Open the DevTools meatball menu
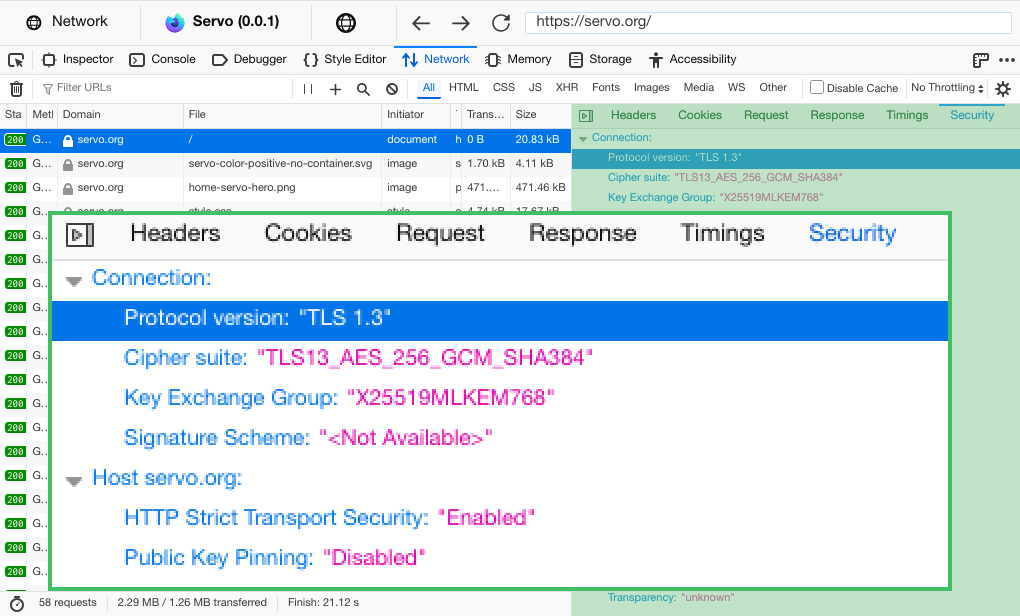The height and width of the screenshot is (616, 1020). (x=1006, y=60)
